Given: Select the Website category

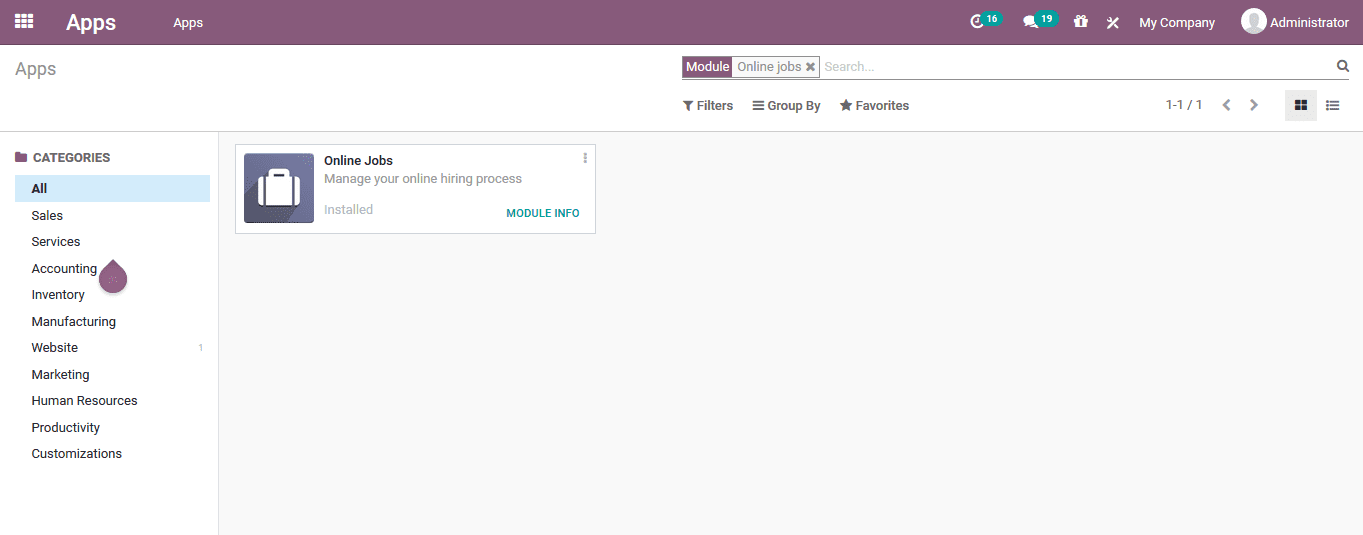Looking at the screenshot, I should point(112,347).
